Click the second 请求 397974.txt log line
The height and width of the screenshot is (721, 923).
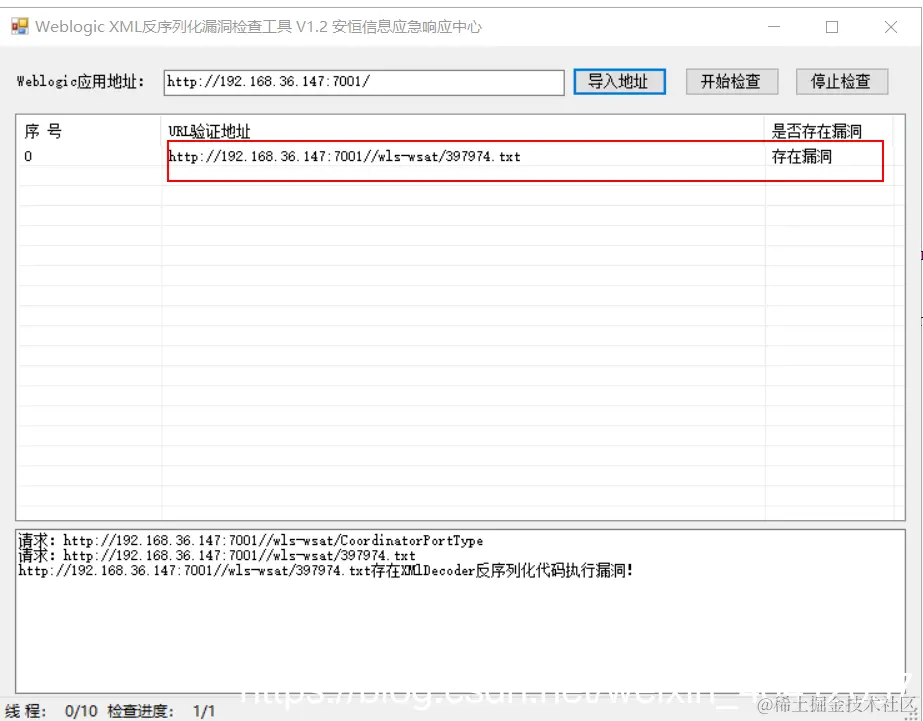[x=217, y=556]
